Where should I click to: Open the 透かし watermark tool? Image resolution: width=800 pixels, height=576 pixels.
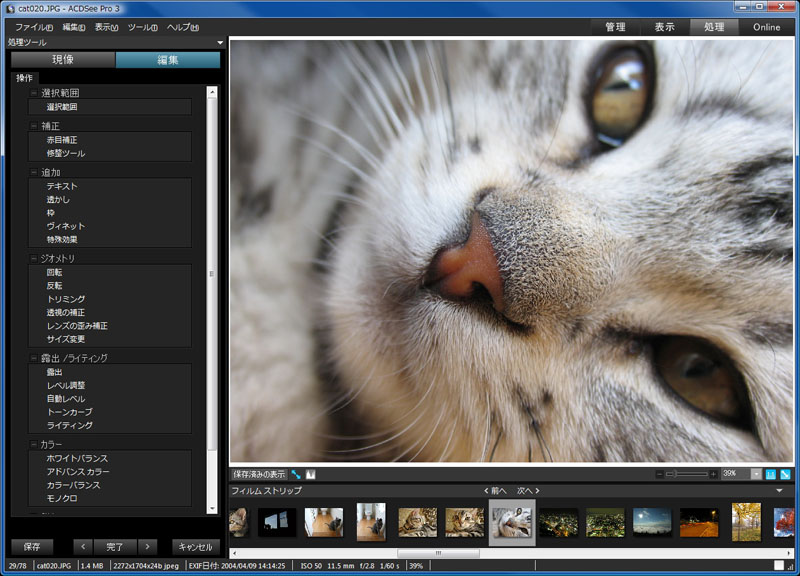coord(58,199)
